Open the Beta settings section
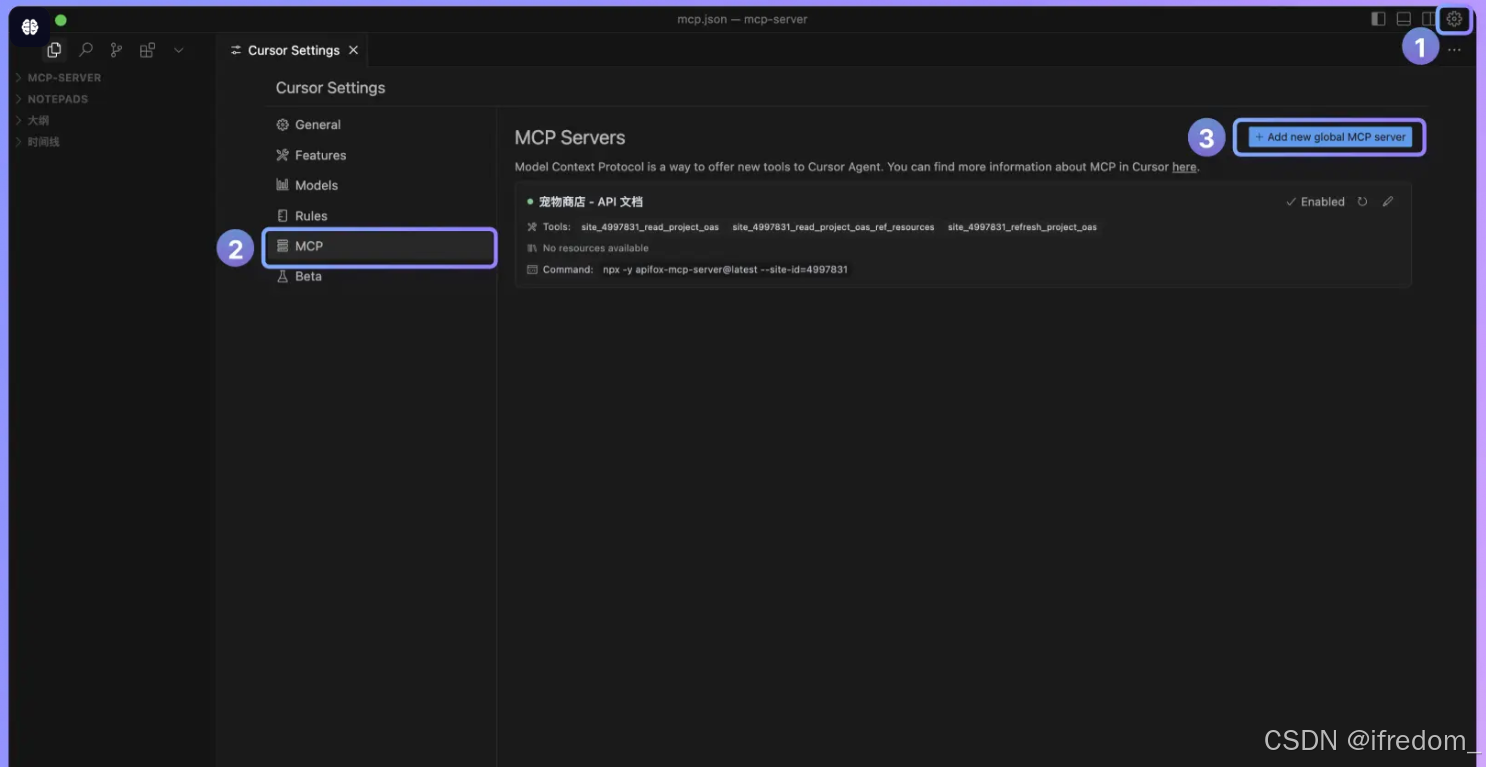Screen dimensions: 1486x767 [x=308, y=276]
